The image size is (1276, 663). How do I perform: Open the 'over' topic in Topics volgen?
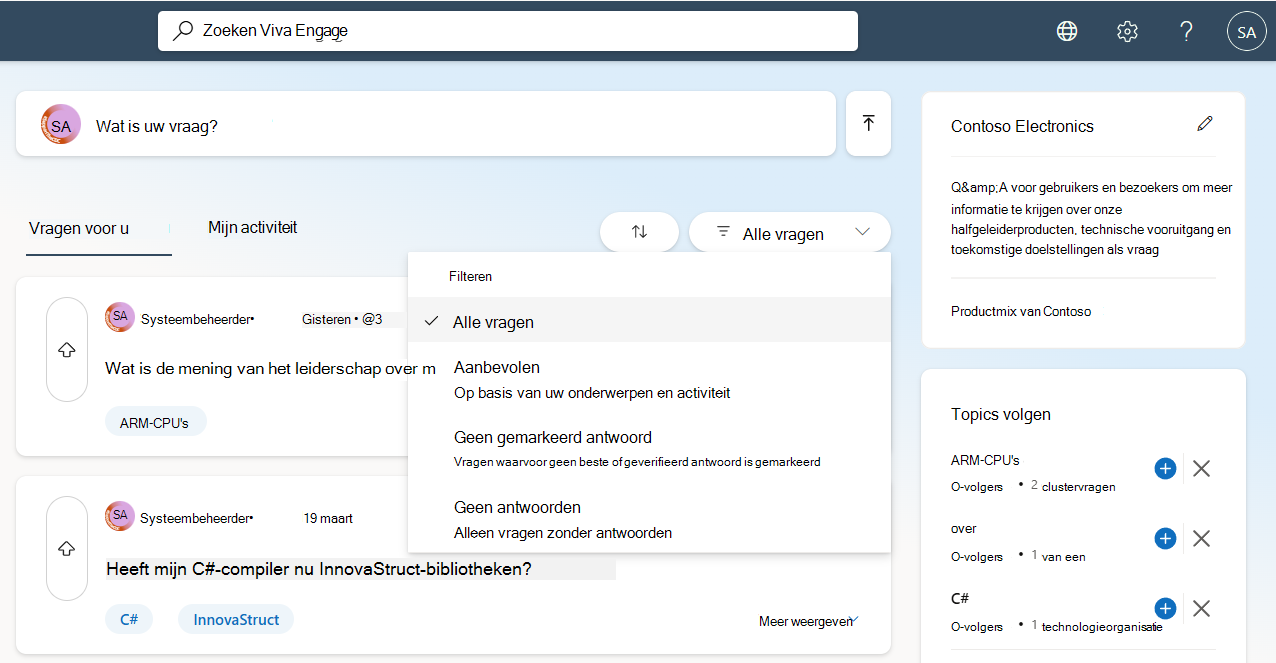tap(964, 528)
